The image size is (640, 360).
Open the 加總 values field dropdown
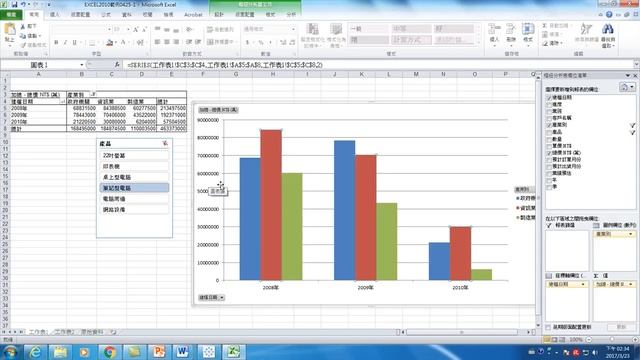click(x=631, y=284)
